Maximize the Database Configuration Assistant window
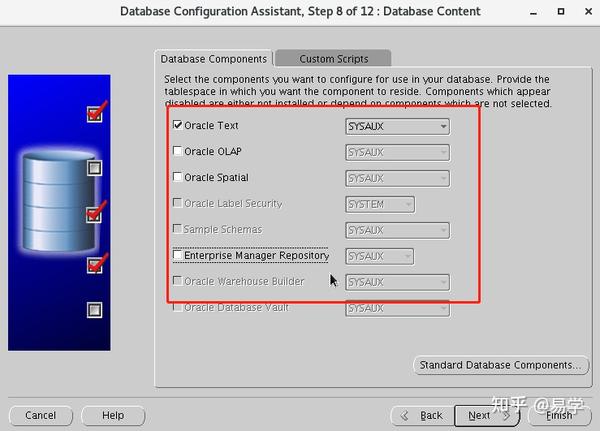This screenshot has width=600, height=431. [561, 11]
